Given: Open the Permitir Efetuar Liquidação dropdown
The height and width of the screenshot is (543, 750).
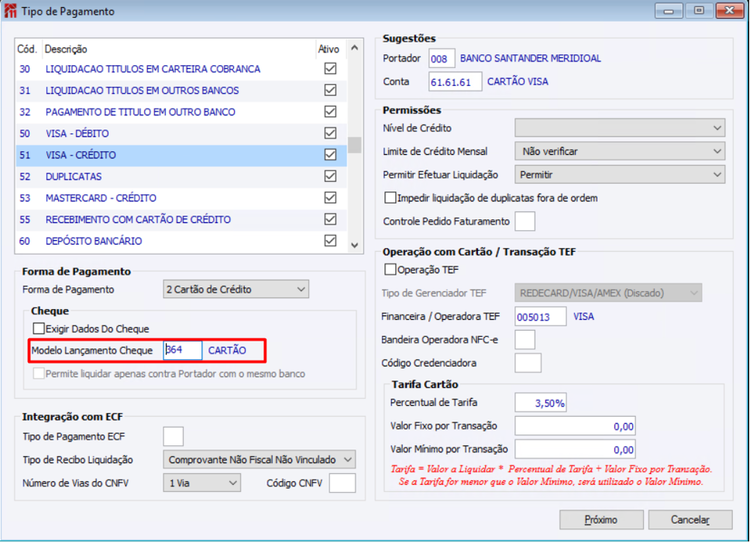Looking at the screenshot, I should pos(620,175).
